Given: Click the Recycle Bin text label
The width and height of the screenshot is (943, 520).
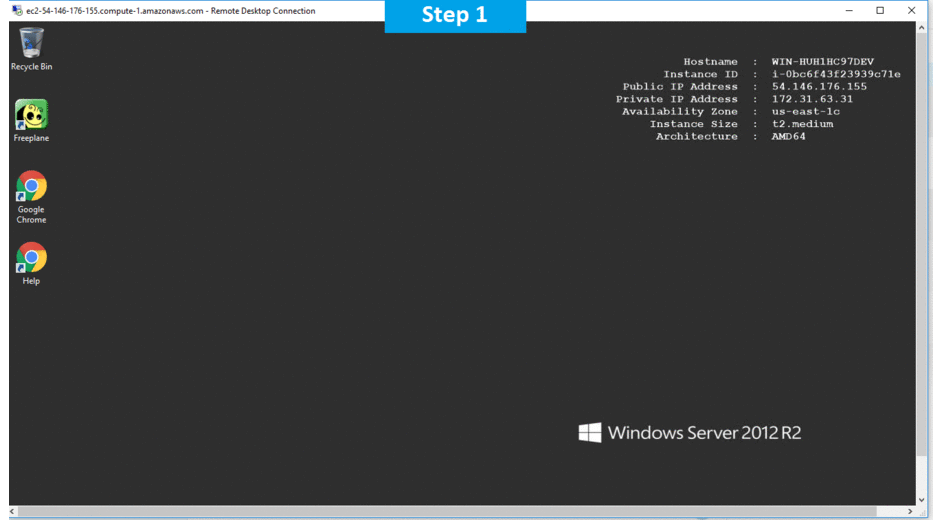Looking at the screenshot, I should [x=31, y=67].
